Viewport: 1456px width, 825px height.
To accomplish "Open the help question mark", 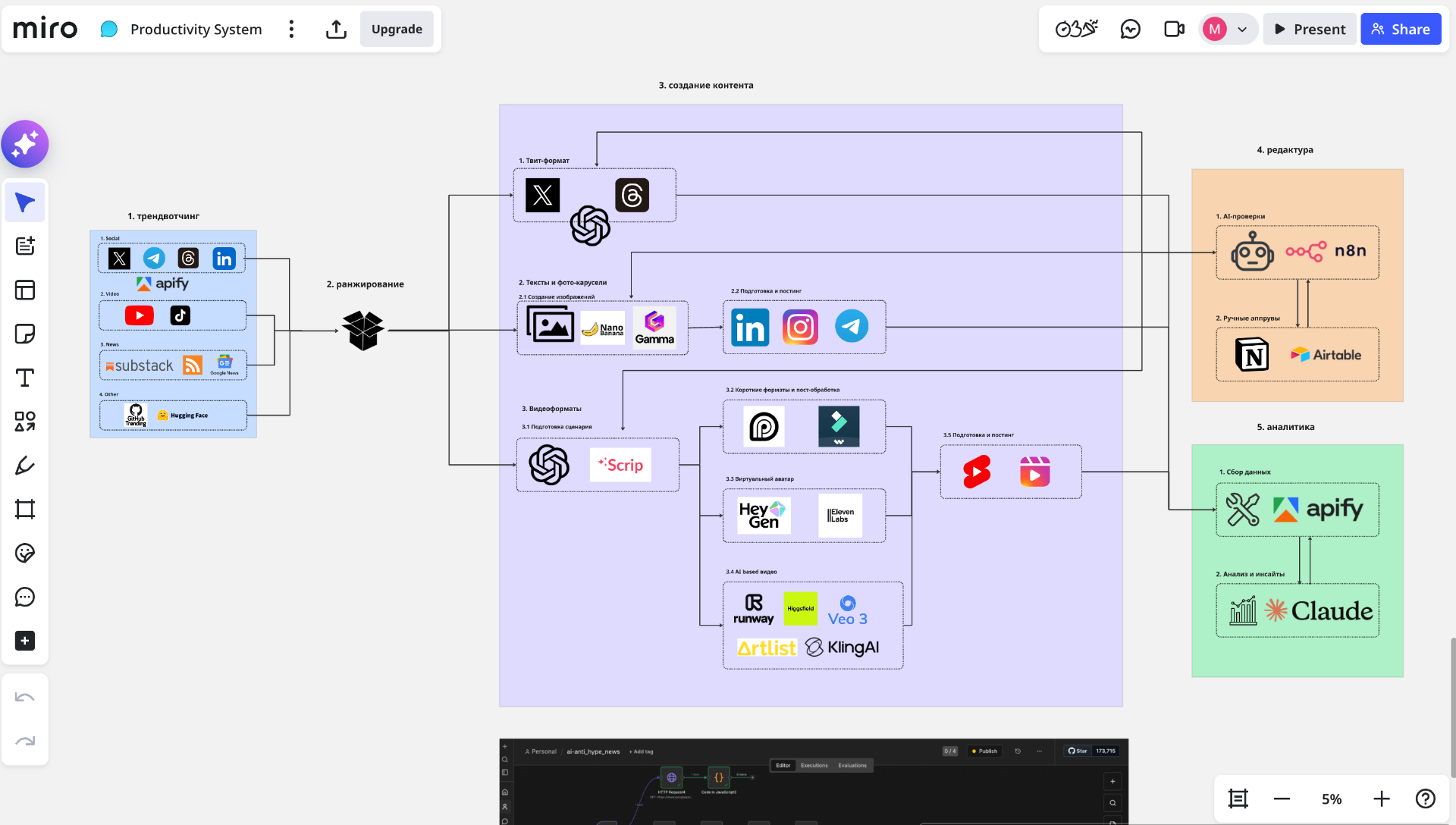I will [1426, 798].
